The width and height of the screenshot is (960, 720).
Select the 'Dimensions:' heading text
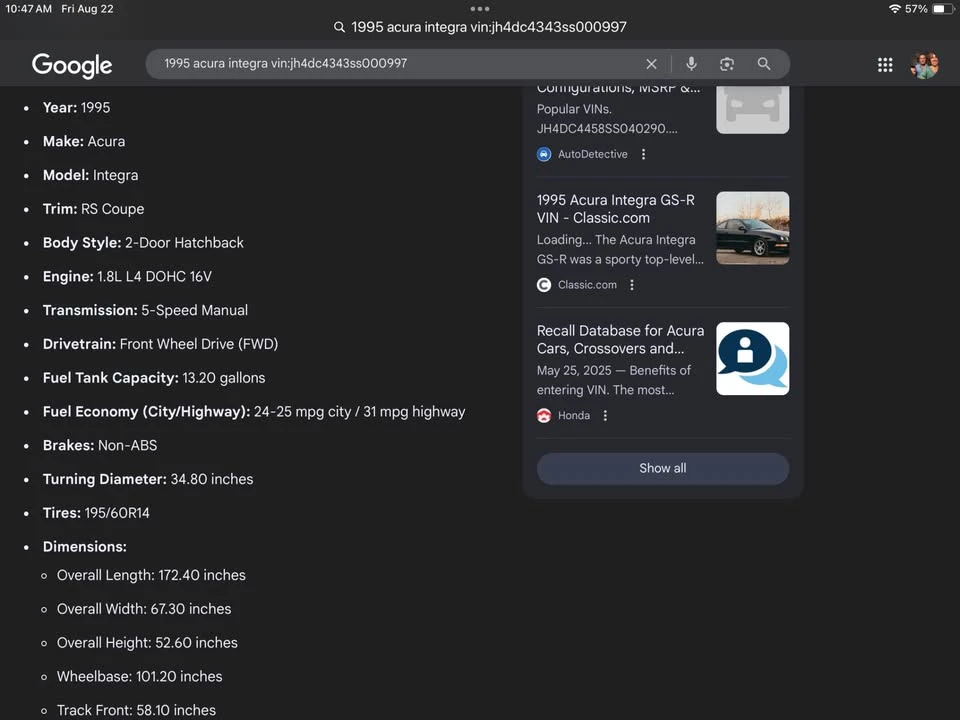pyautogui.click(x=84, y=547)
